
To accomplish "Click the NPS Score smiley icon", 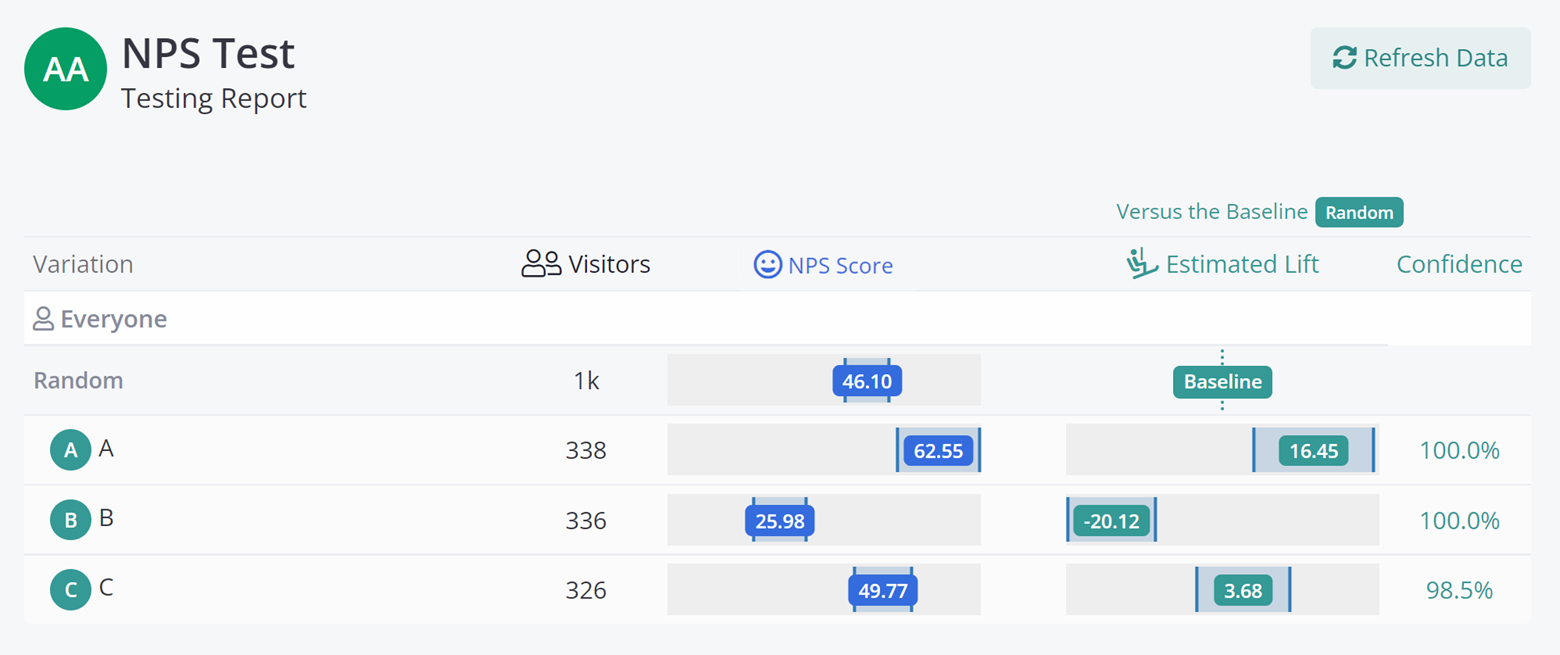I will pos(767,264).
